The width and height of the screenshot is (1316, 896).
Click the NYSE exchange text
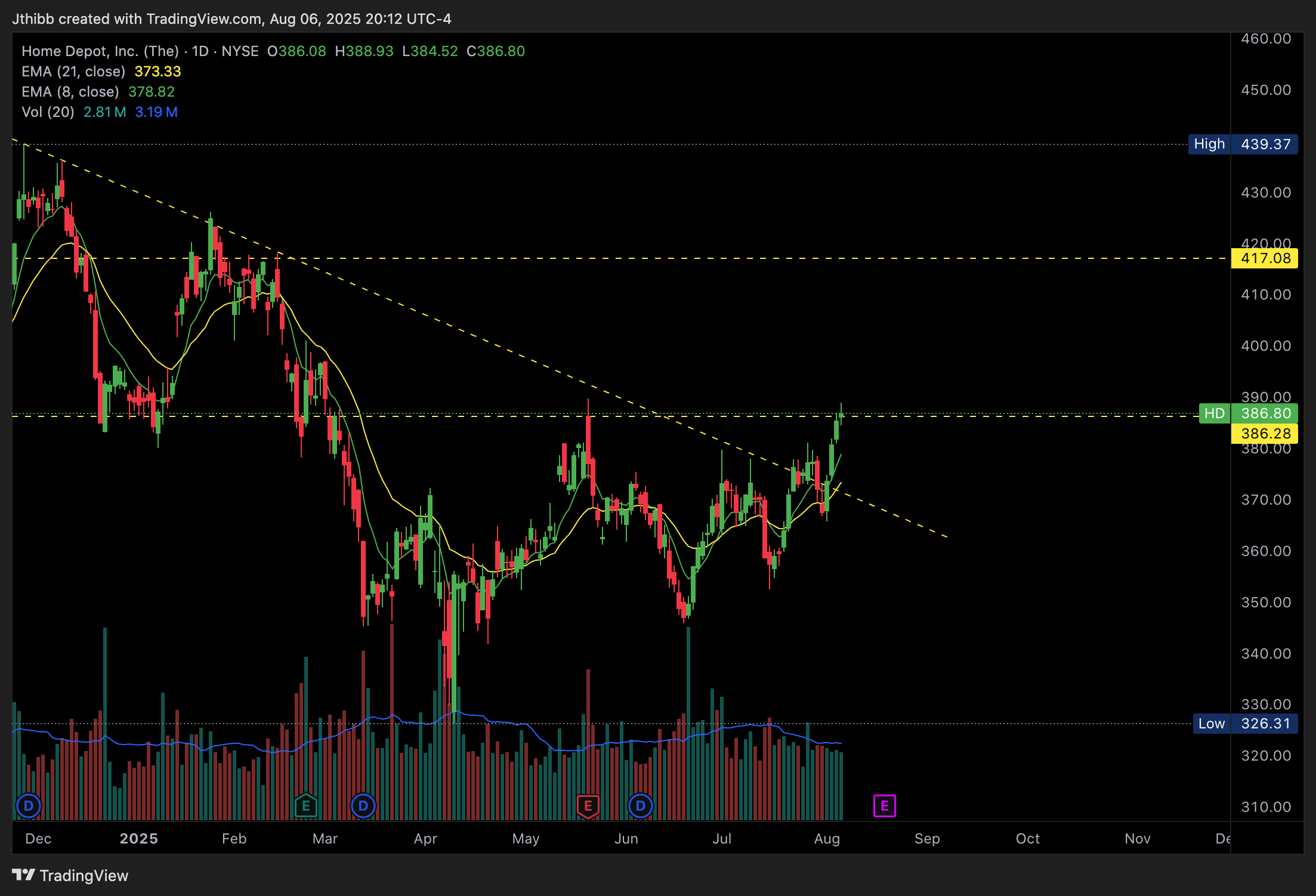point(240,51)
